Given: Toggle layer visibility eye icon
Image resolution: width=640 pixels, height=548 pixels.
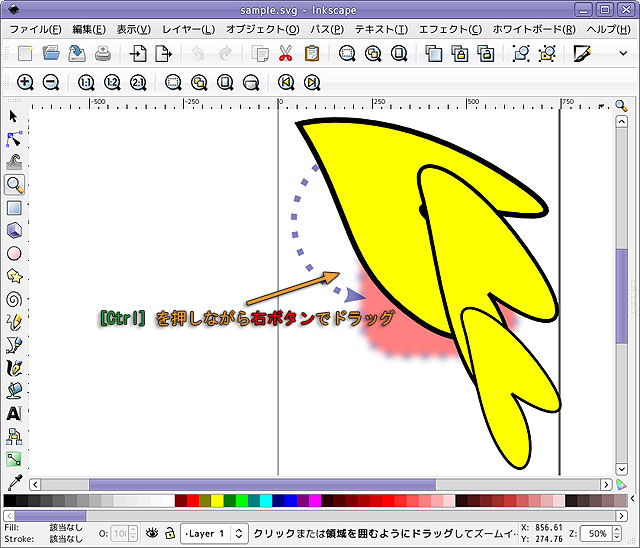Looking at the screenshot, I should pos(153,533).
